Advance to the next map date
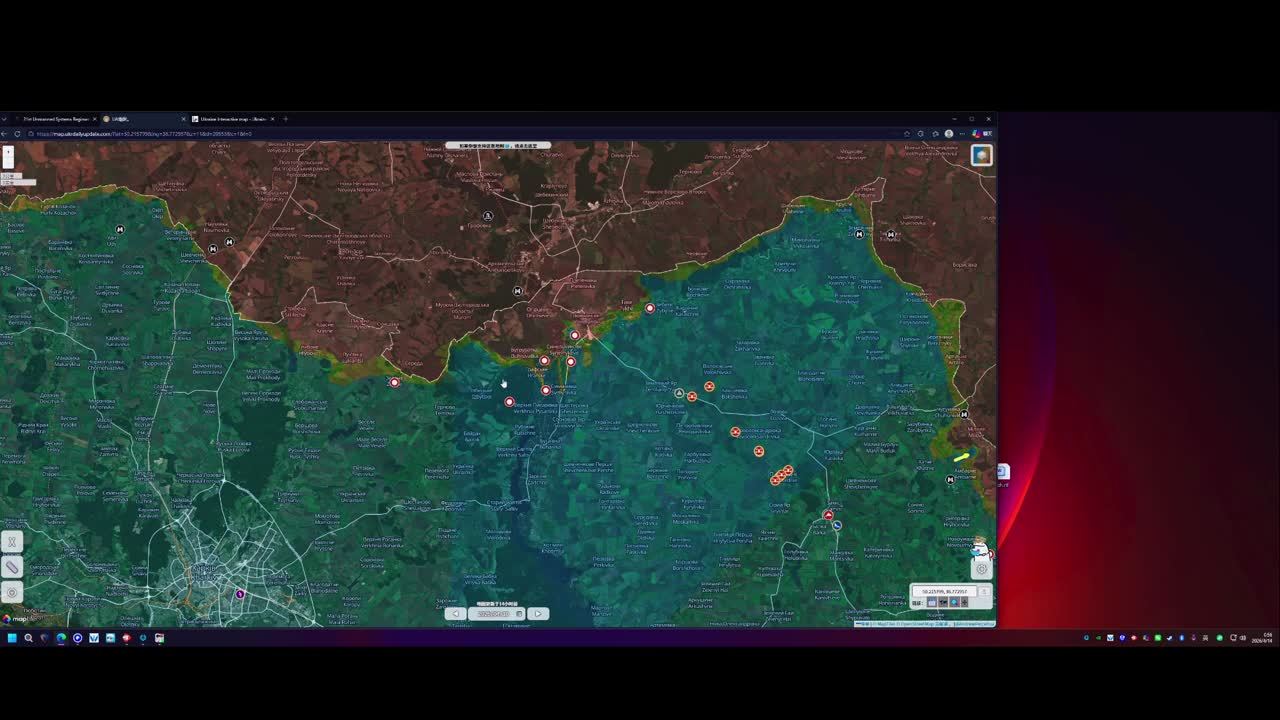The image size is (1280, 720). (538, 614)
